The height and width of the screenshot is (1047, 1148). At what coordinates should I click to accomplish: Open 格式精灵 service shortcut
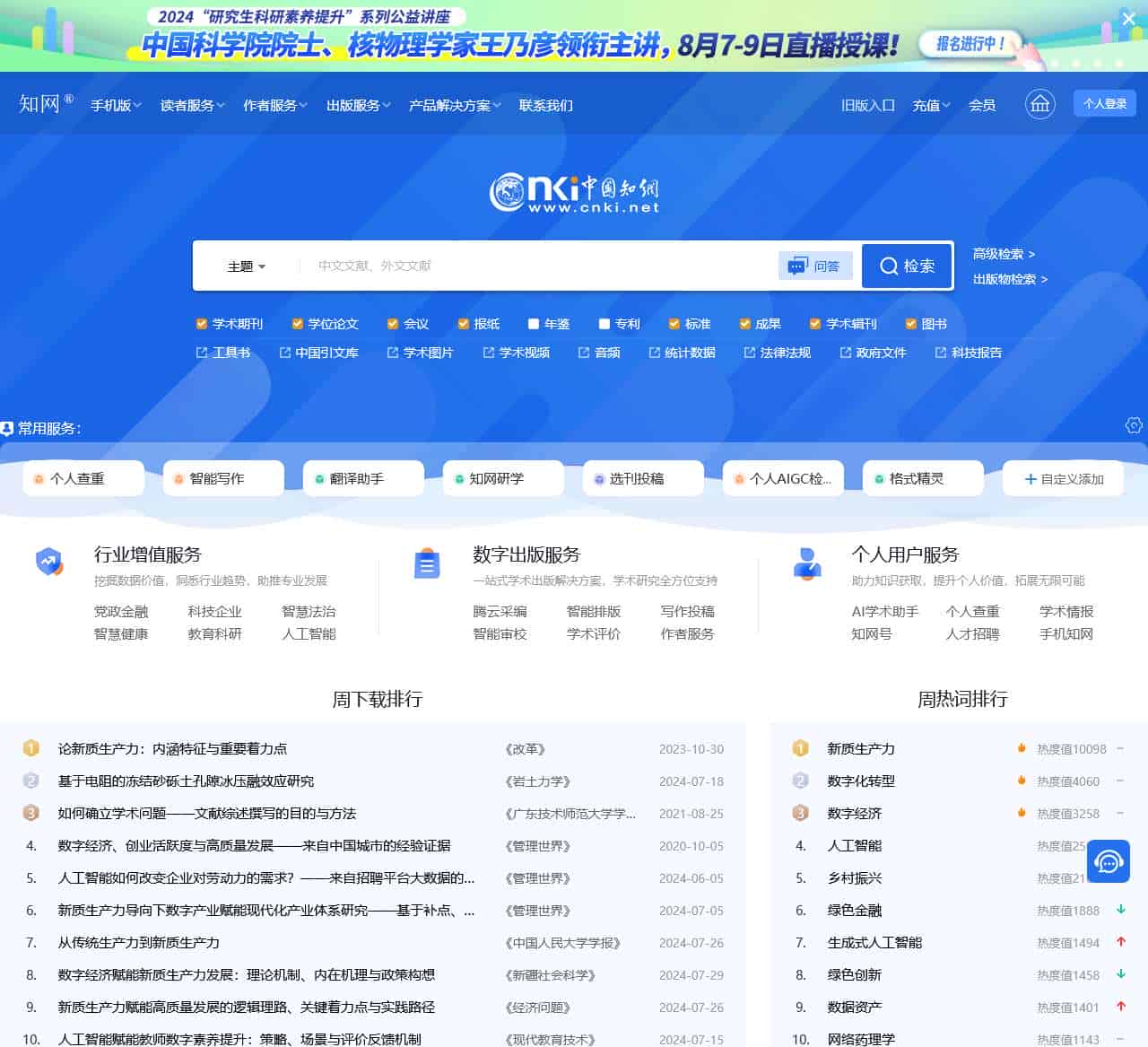click(923, 478)
